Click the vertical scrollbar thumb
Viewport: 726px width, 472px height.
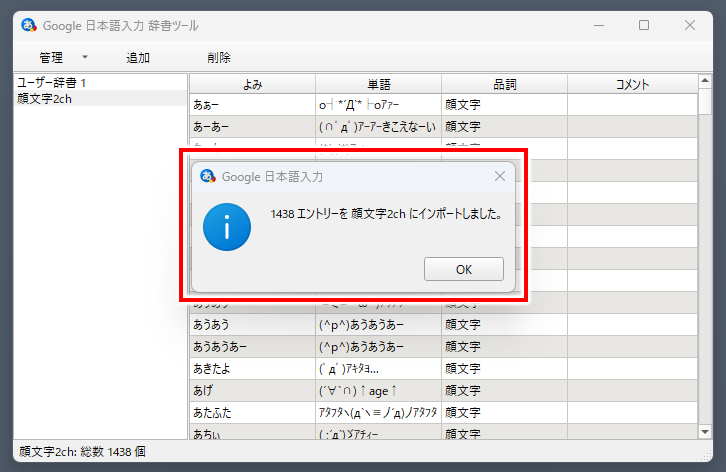click(x=705, y=101)
